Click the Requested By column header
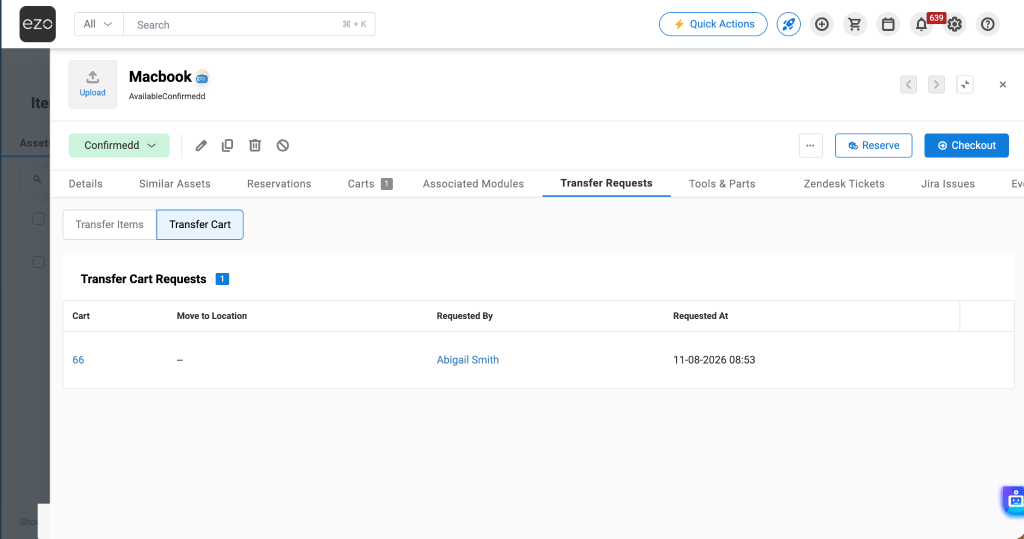This screenshot has height=539, width=1024. pyautogui.click(x=464, y=316)
